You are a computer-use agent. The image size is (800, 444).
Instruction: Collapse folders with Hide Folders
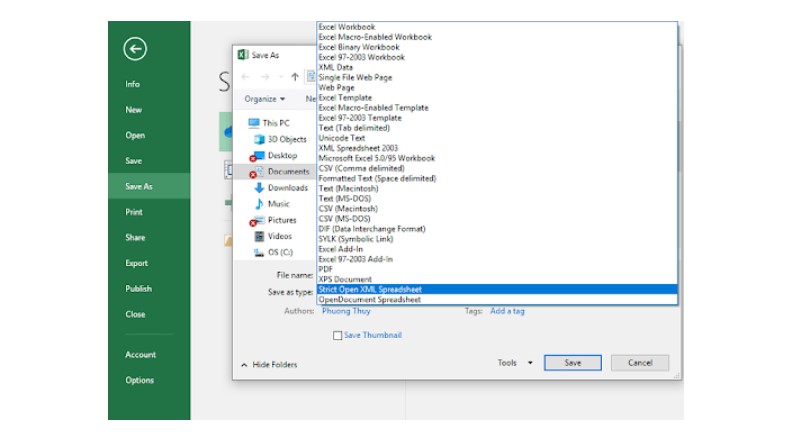coord(269,364)
